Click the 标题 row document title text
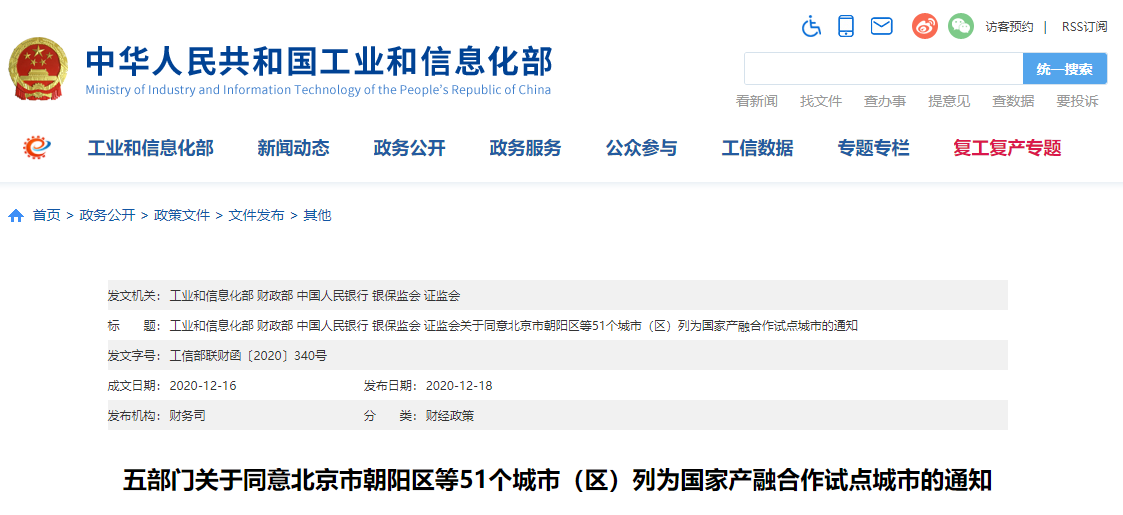1123x515 pixels. click(514, 325)
